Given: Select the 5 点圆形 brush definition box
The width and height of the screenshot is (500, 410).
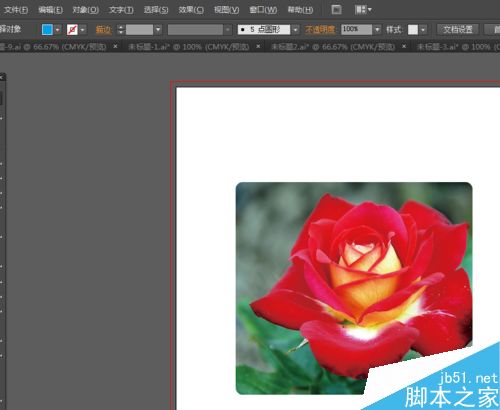Looking at the screenshot, I should [x=264, y=30].
